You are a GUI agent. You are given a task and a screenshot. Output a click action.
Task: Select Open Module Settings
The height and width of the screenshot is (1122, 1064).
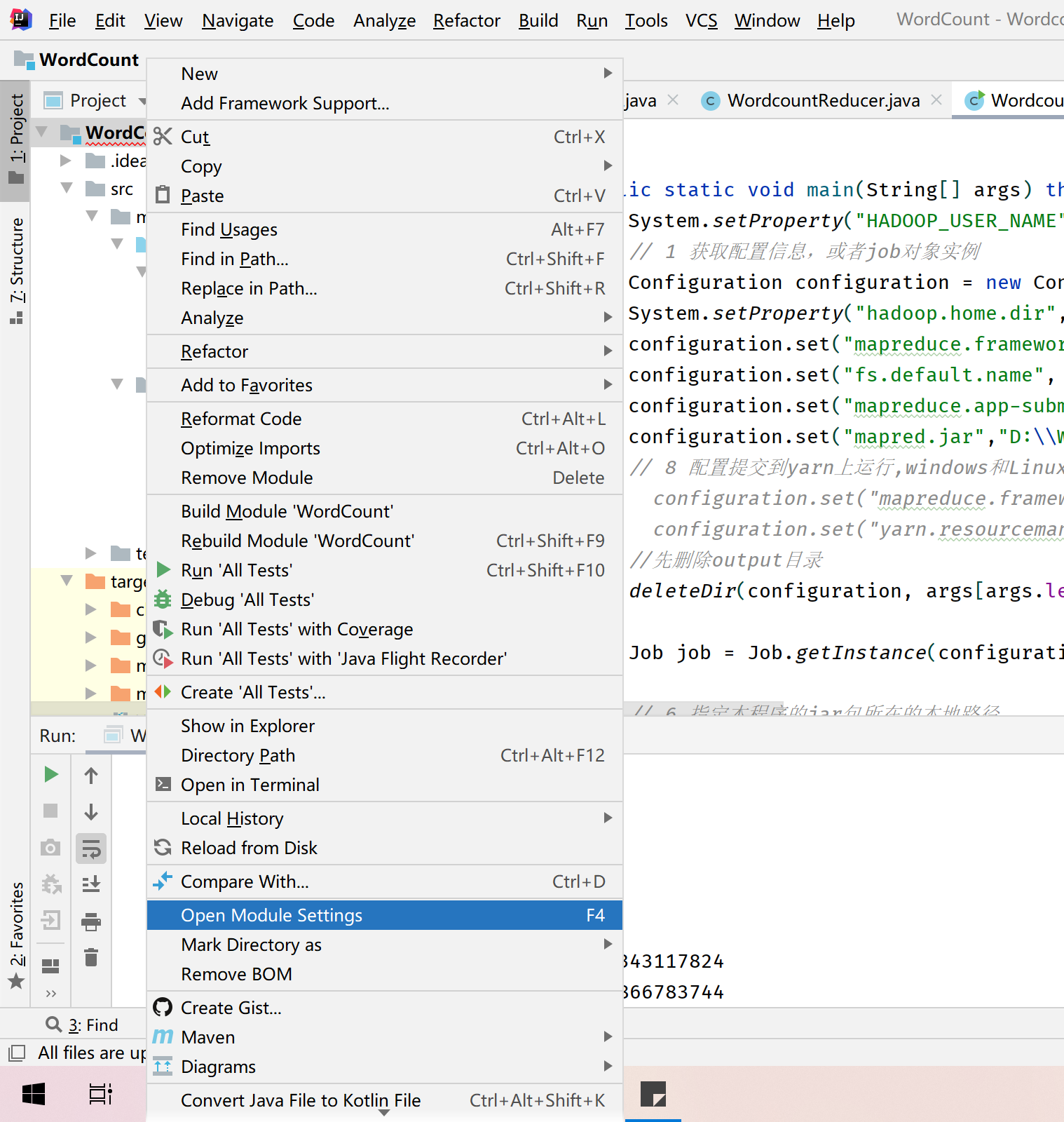click(x=385, y=915)
